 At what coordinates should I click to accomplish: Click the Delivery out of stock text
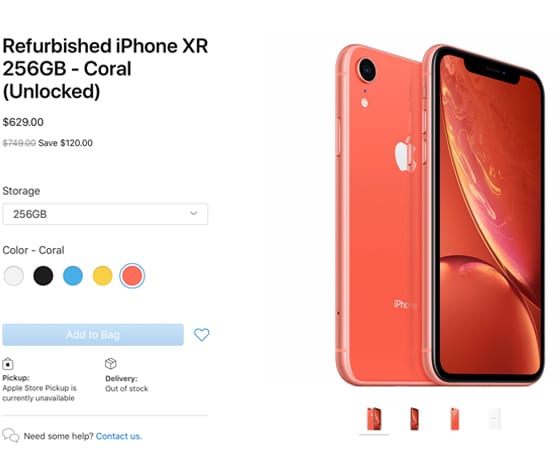(126, 384)
